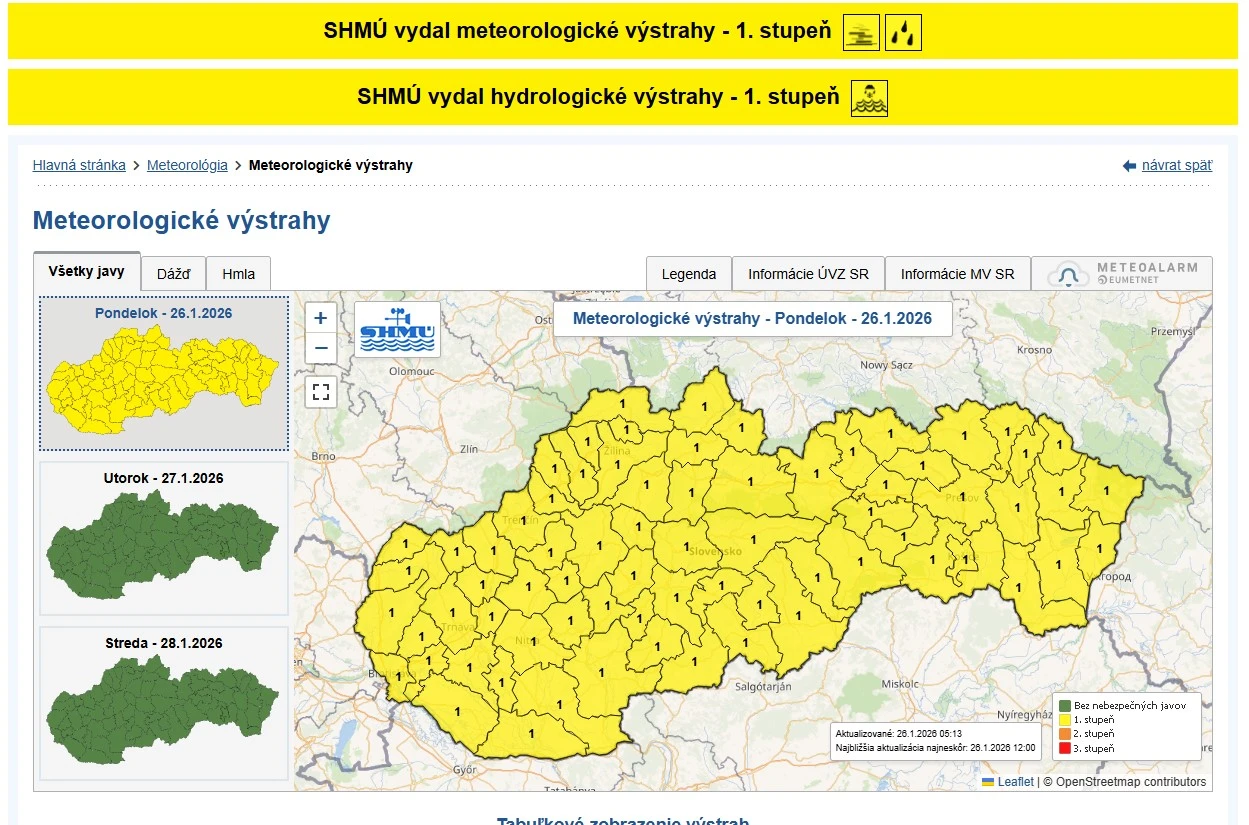Select Streda 28.1.2026 map thumbnail
The width and height of the screenshot is (1249, 825).
164,703
